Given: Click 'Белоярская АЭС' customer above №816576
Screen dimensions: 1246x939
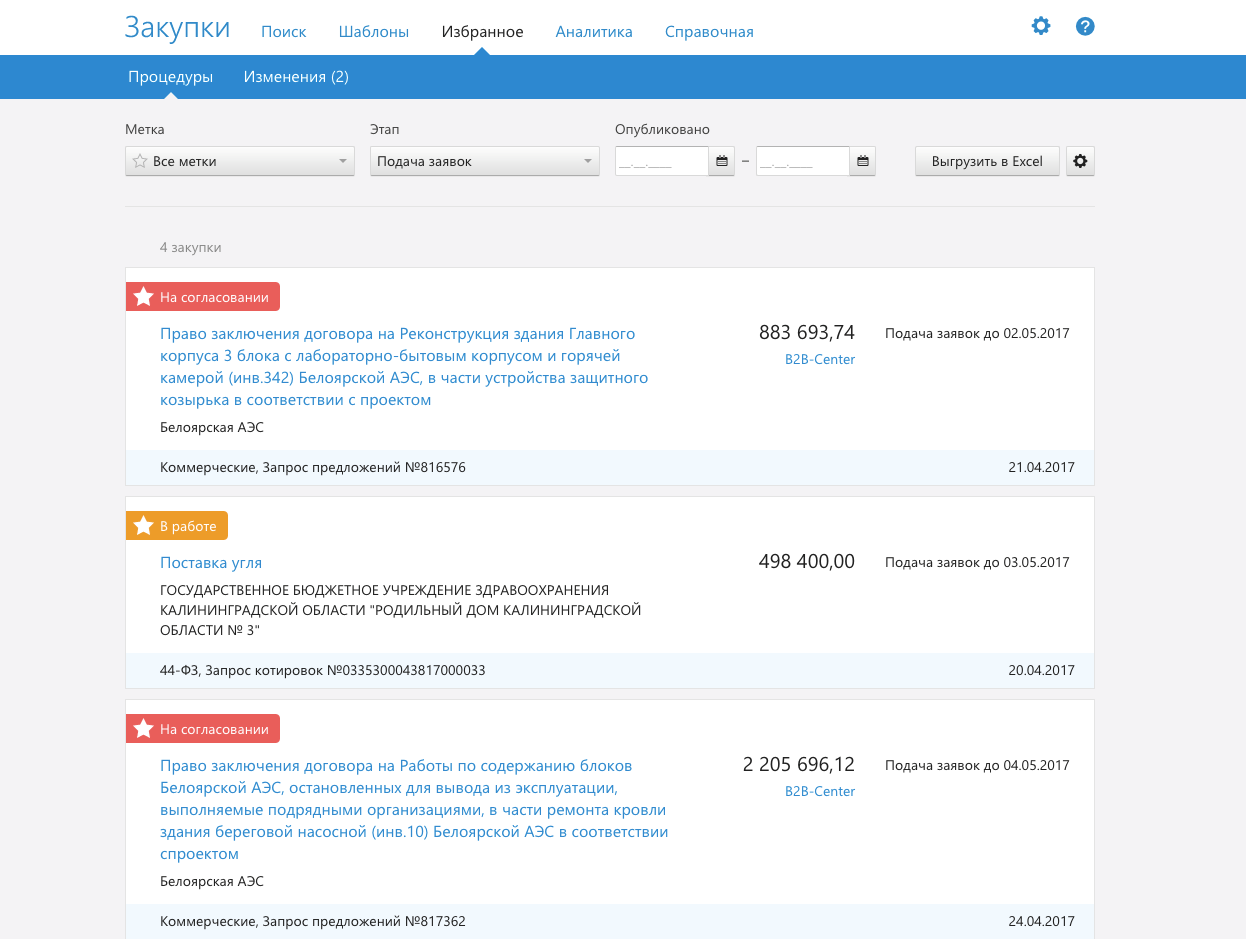Looking at the screenshot, I should 212,428.
